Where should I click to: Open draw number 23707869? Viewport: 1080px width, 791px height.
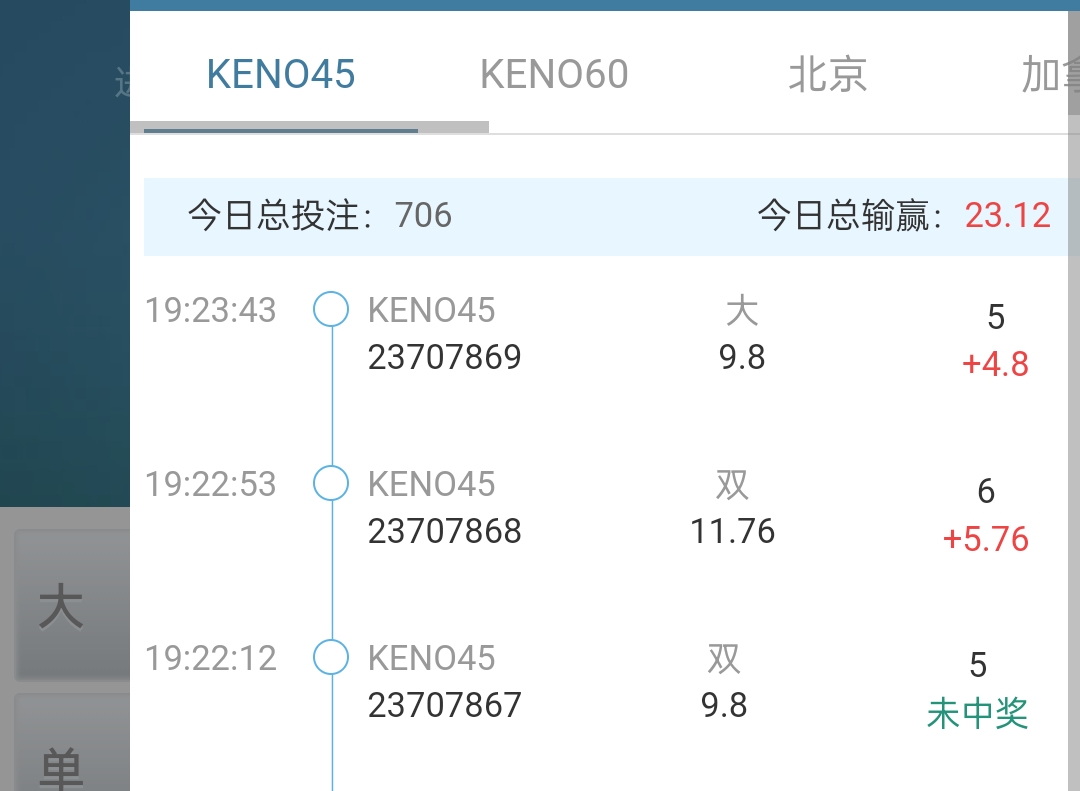[445, 357]
